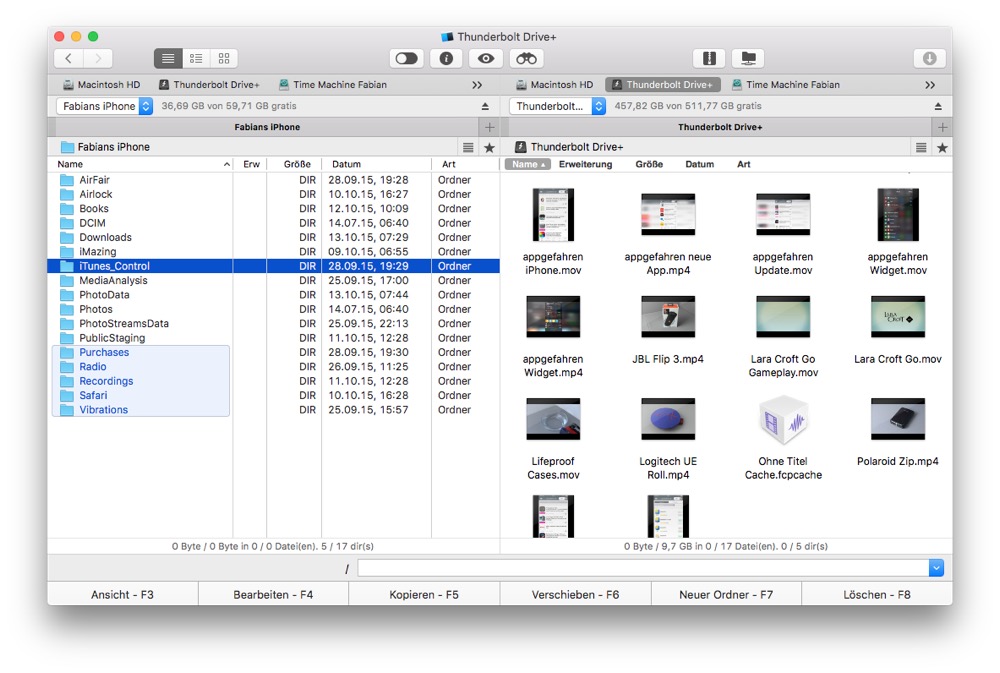Switch to icon grid view mode
The image size is (1000, 673).
pos(224,59)
